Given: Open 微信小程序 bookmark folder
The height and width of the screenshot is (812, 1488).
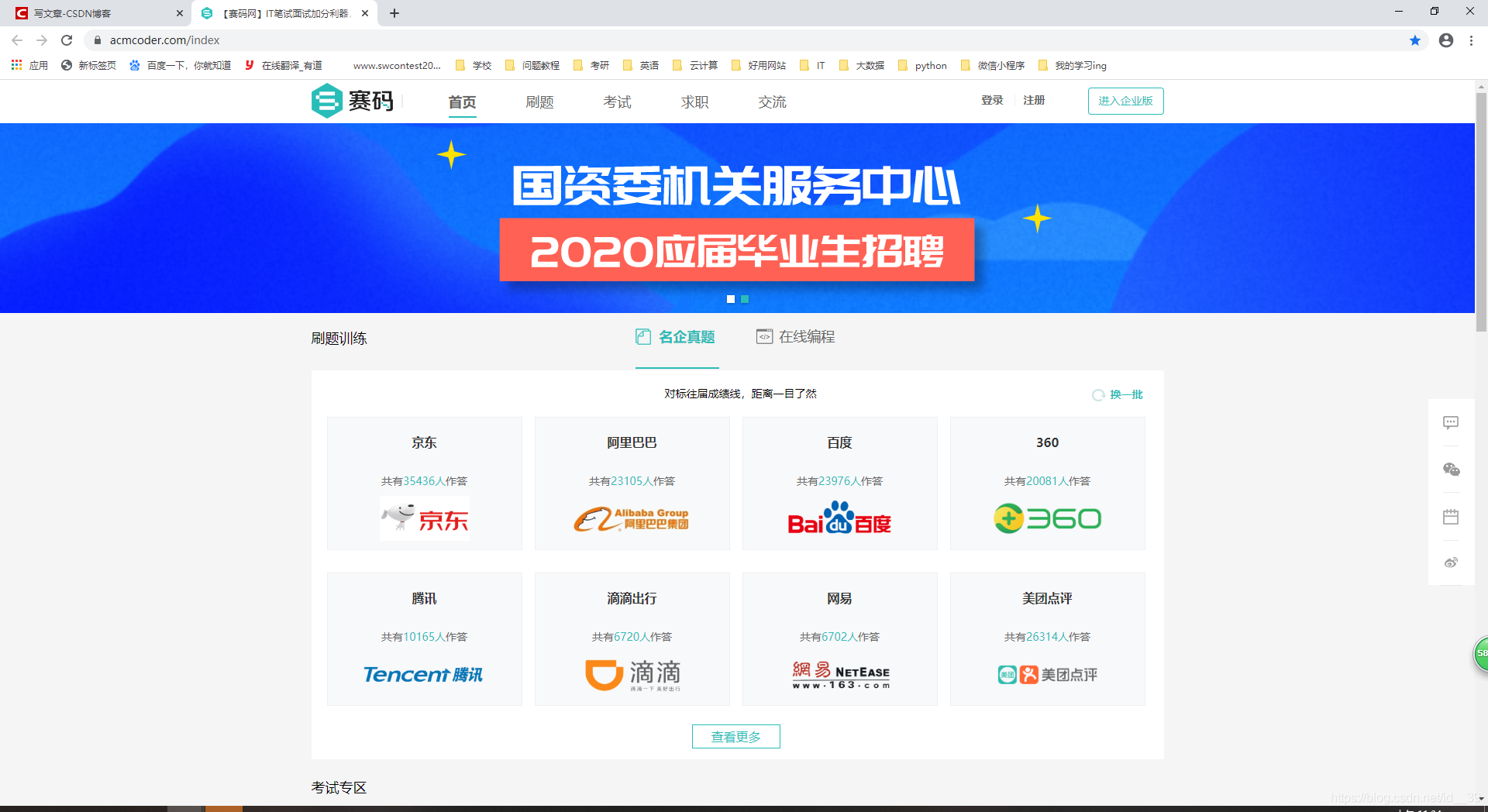Looking at the screenshot, I should pos(993,65).
